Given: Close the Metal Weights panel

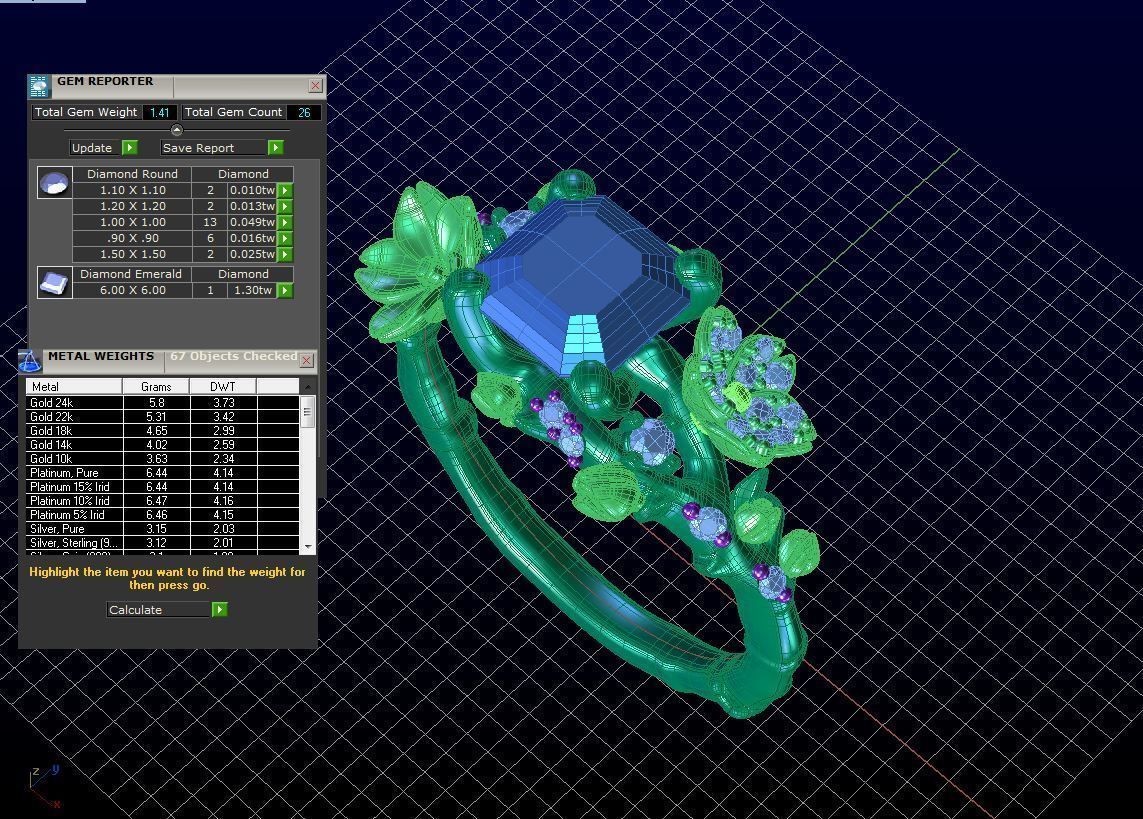Looking at the screenshot, I should click(x=307, y=360).
